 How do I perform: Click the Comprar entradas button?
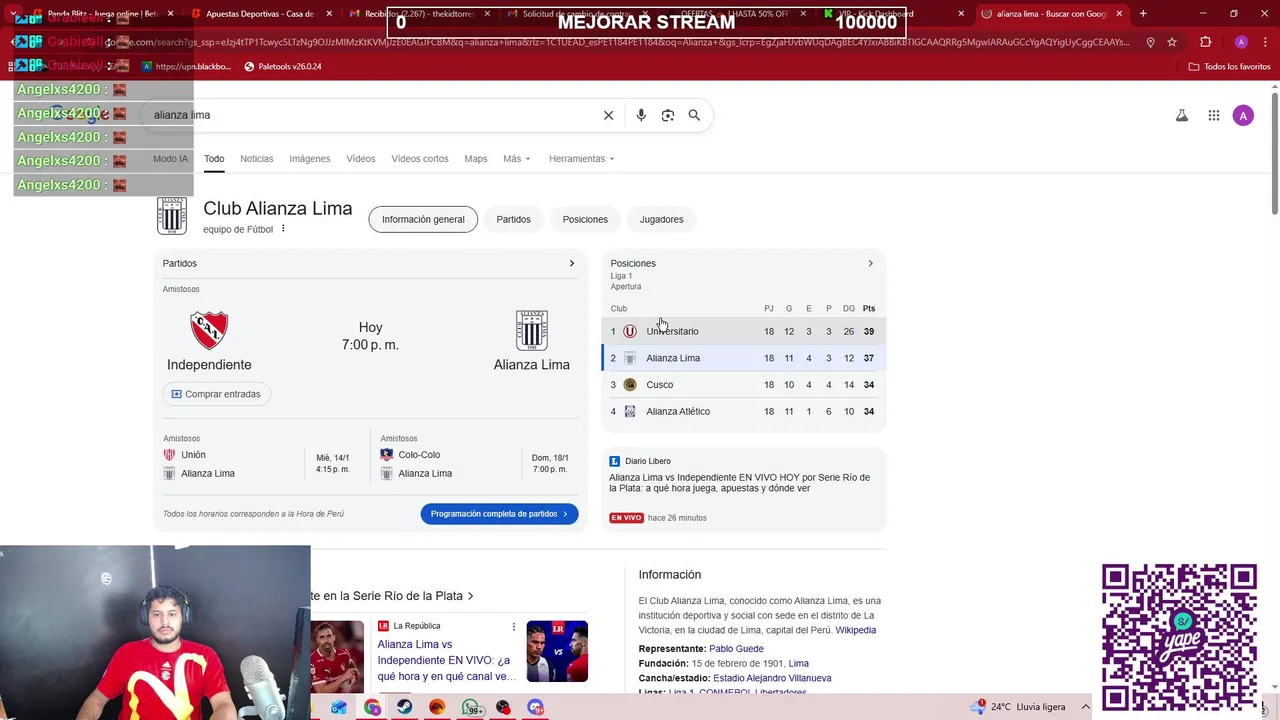pyautogui.click(x=216, y=394)
